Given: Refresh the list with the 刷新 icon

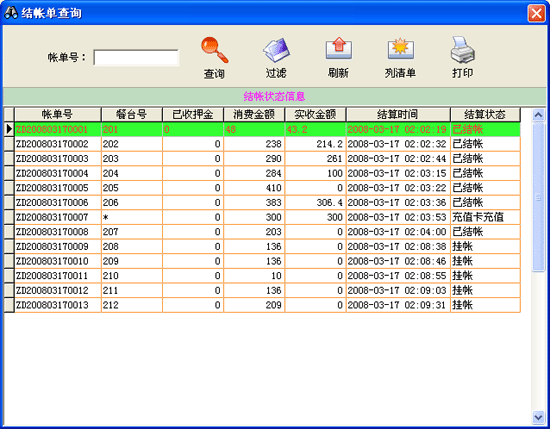Looking at the screenshot, I should point(338,49).
